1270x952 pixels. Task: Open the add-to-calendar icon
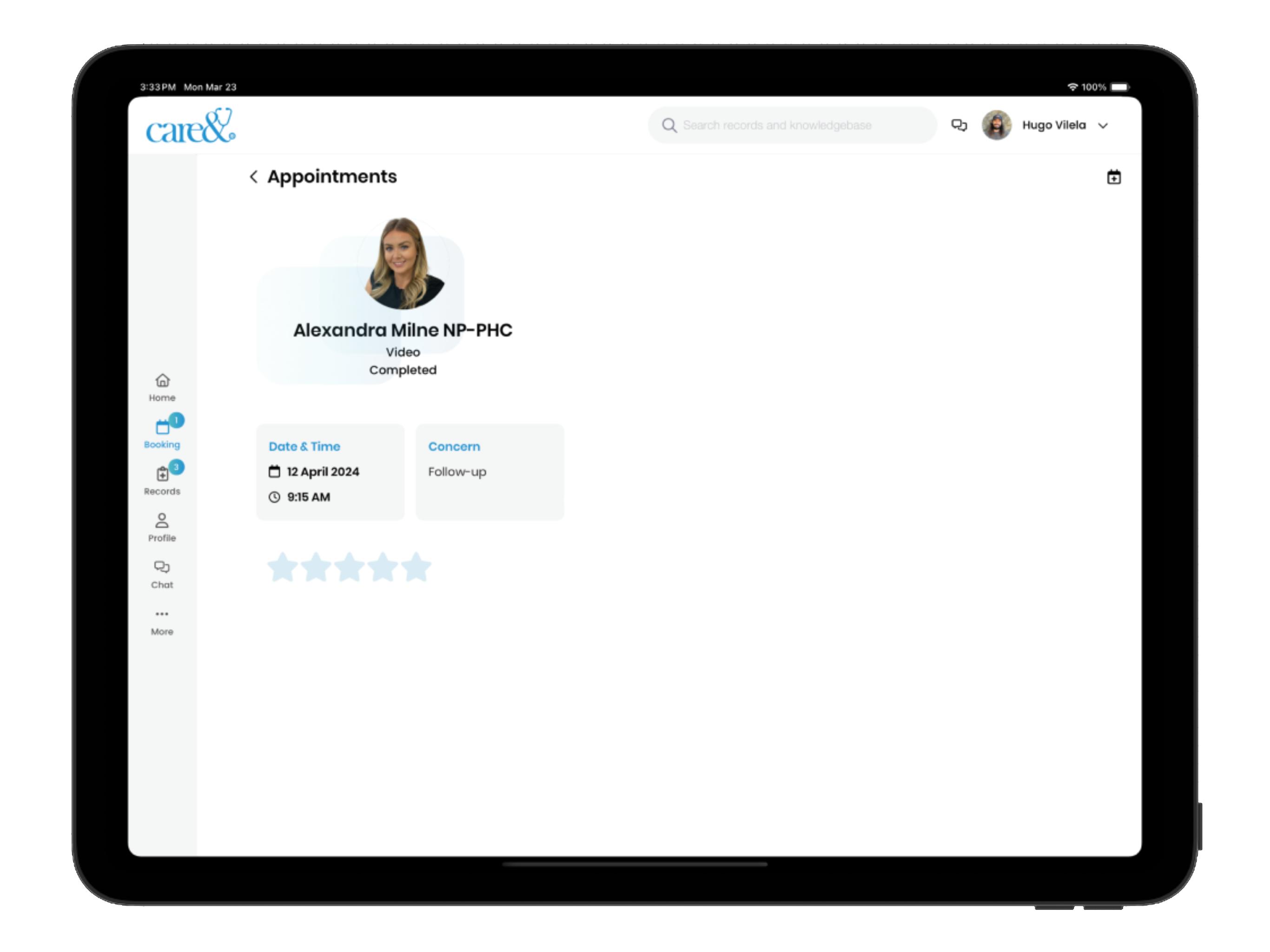click(1113, 178)
